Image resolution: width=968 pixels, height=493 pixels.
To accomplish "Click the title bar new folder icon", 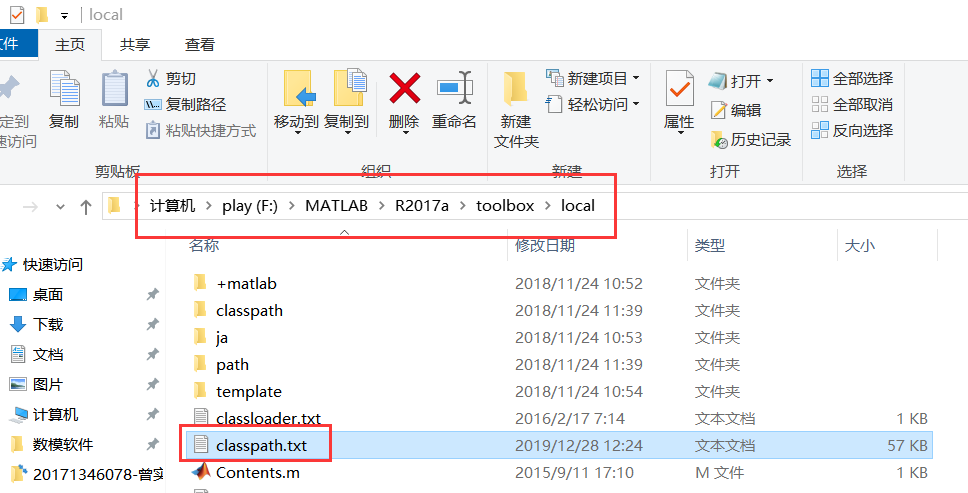I will point(42,14).
